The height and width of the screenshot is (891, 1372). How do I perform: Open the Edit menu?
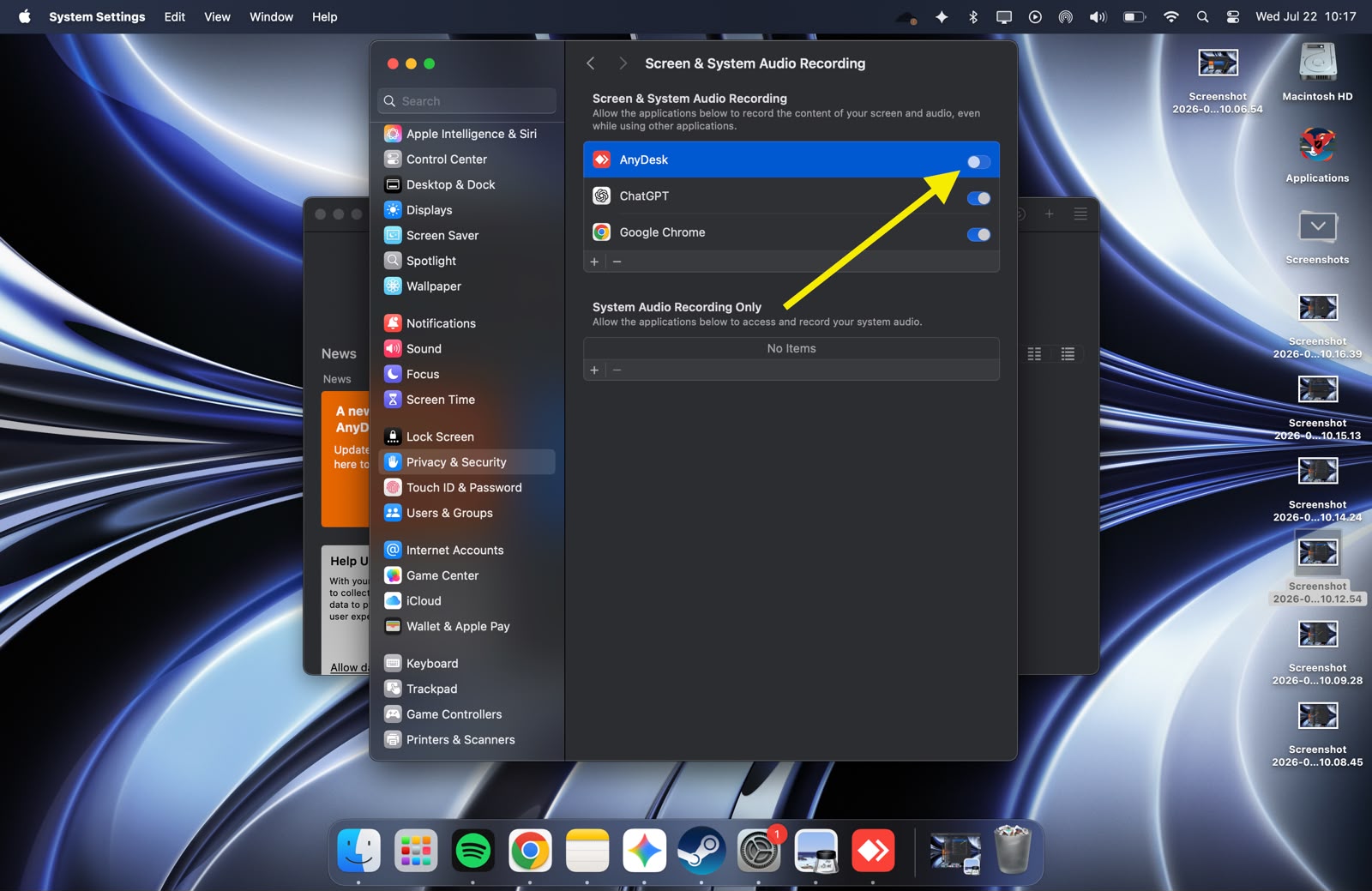pyautogui.click(x=175, y=17)
